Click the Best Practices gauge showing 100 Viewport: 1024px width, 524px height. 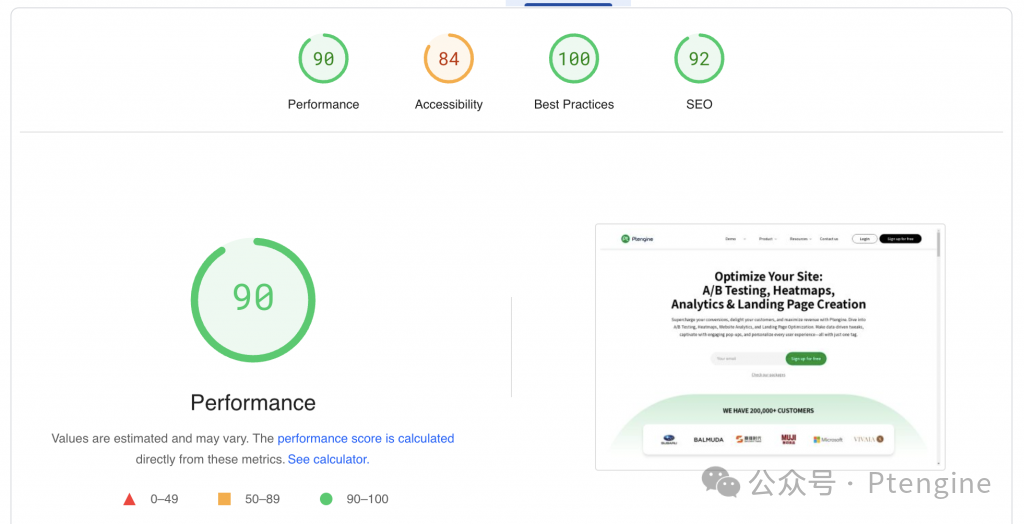[x=574, y=59]
